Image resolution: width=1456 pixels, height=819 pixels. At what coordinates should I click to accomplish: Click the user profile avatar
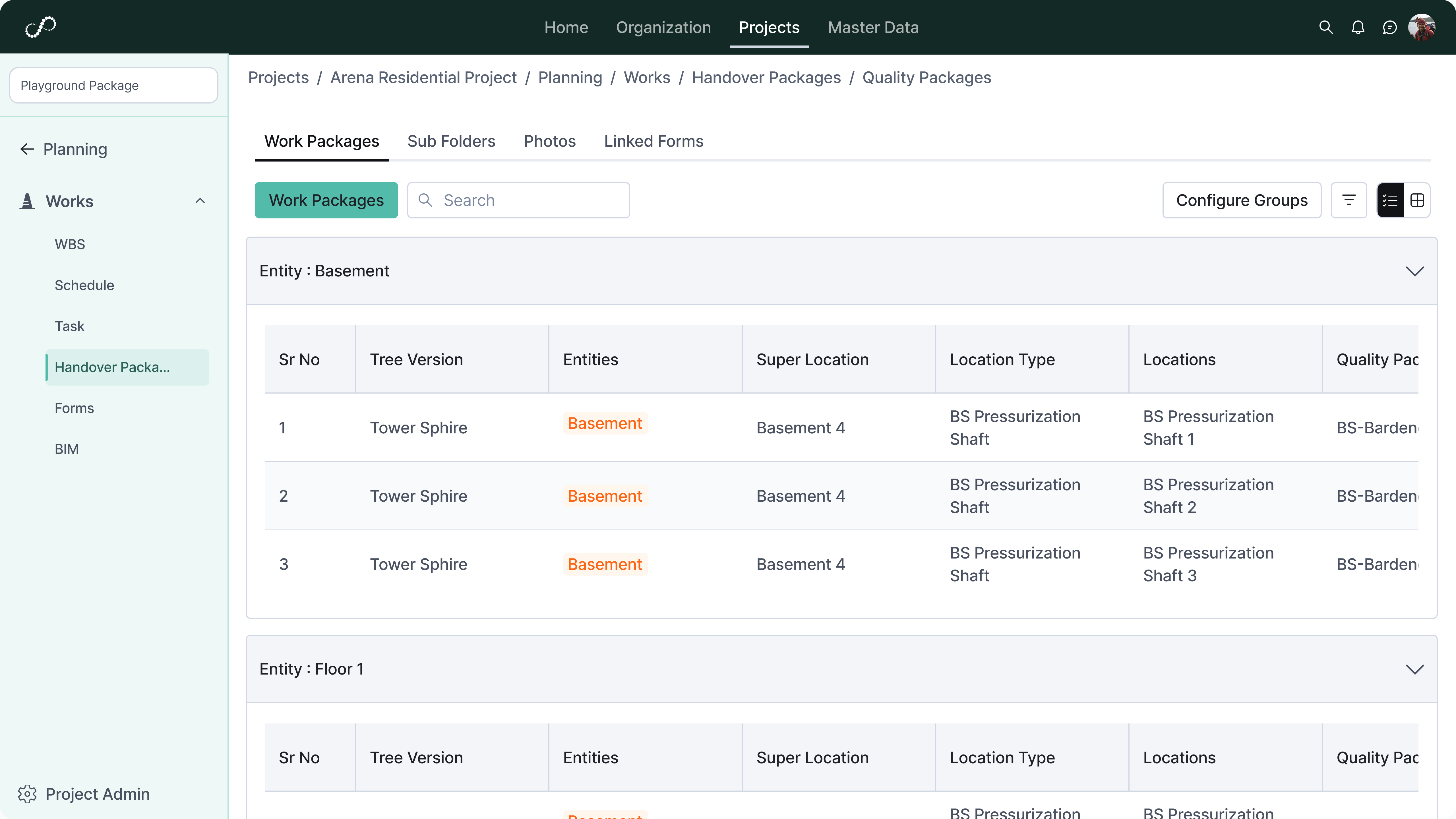point(1421,27)
